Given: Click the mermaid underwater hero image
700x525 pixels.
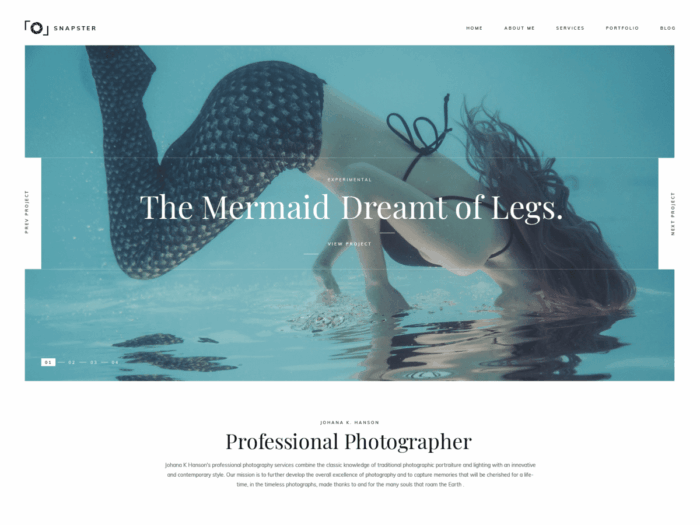Looking at the screenshot, I should click(350, 312).
